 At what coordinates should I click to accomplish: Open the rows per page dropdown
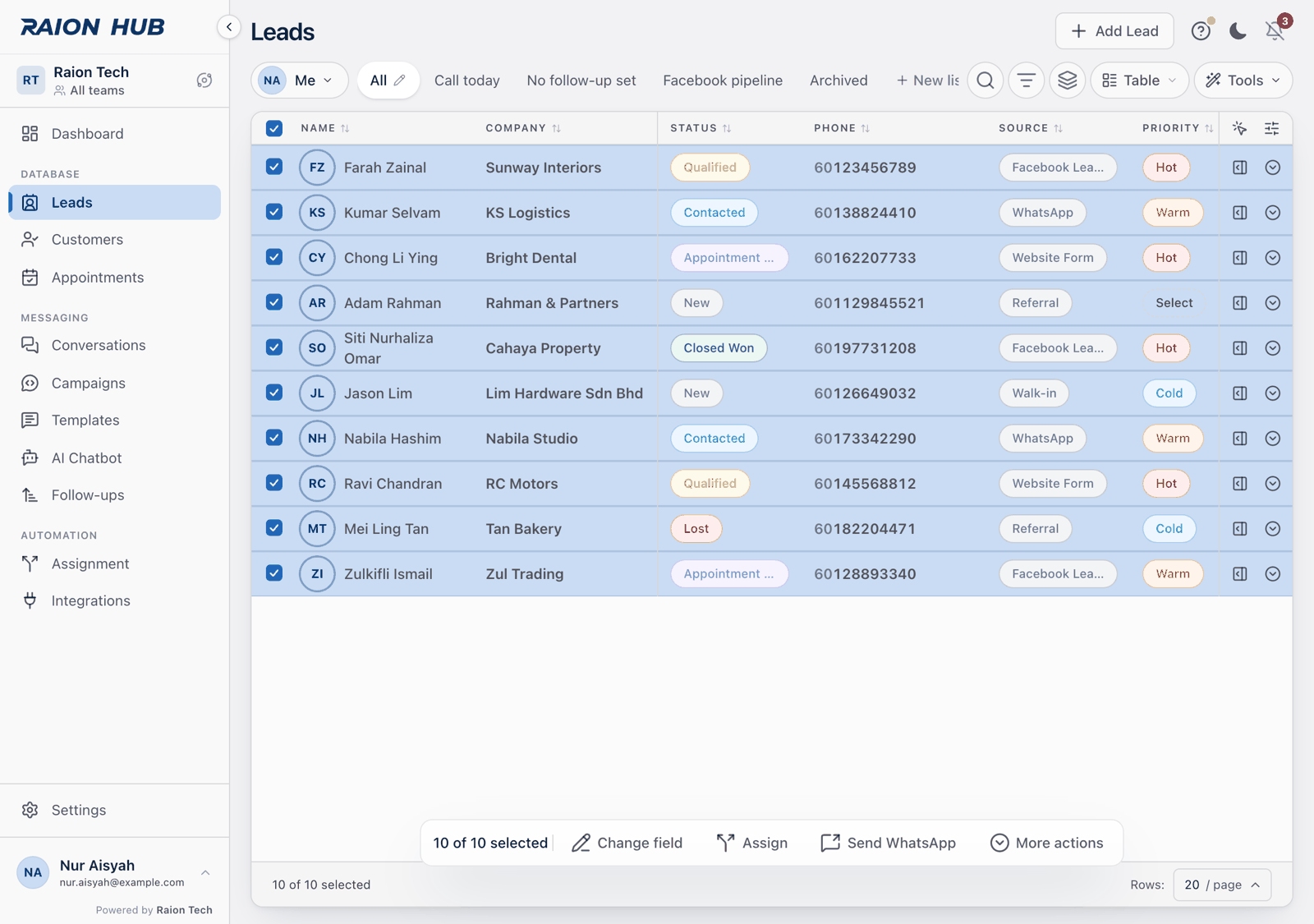pos(1222,885)
